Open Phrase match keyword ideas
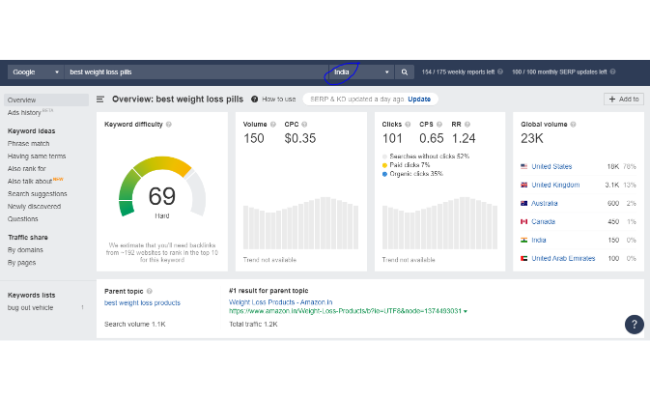Screen dimensions: 650x400 [29, 143]
